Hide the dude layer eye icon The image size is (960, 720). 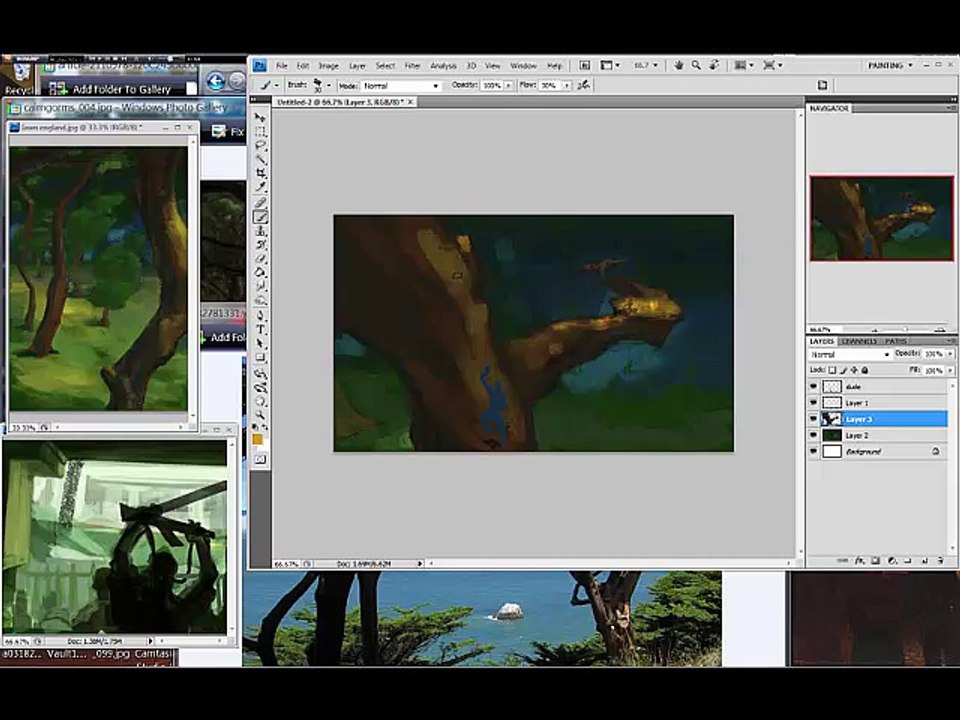tap(814, 386)
